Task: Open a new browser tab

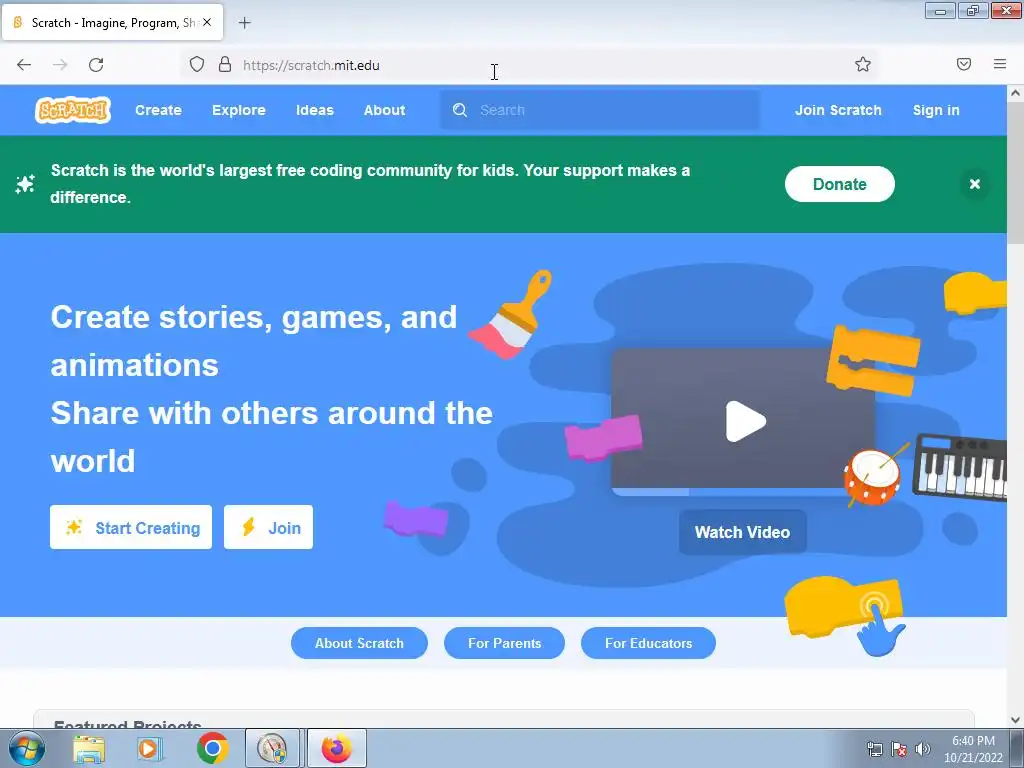Action: 244,23
